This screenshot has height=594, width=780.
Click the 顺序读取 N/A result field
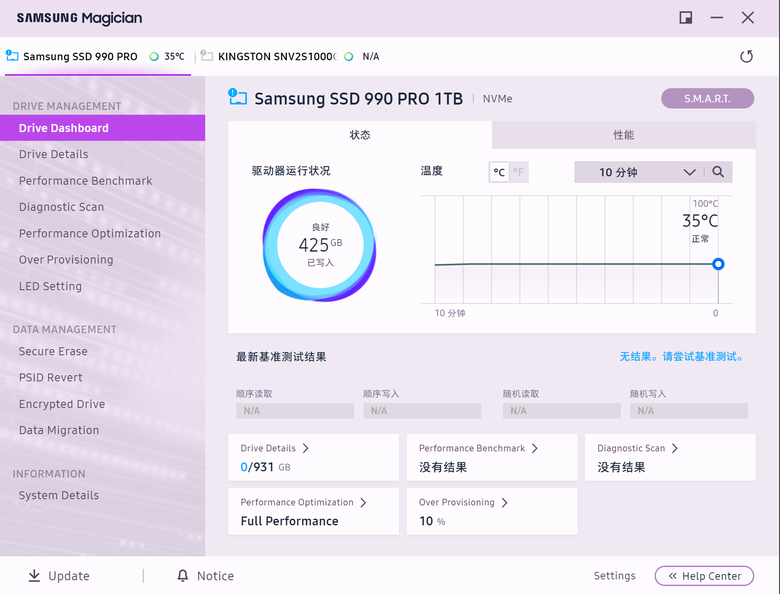(295, 411)
